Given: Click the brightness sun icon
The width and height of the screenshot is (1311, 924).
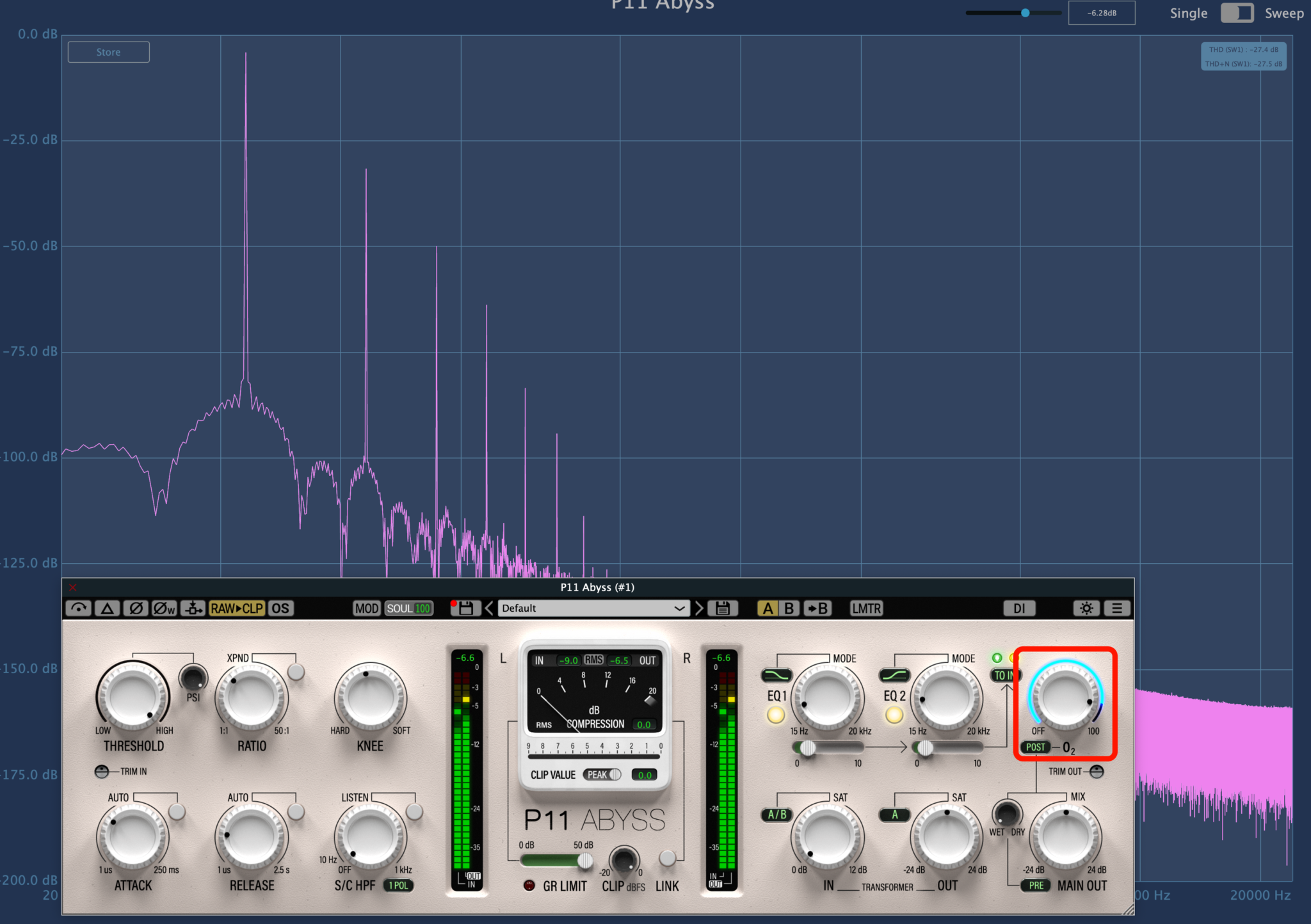Looking at the screenshot, I should 1086,608.
